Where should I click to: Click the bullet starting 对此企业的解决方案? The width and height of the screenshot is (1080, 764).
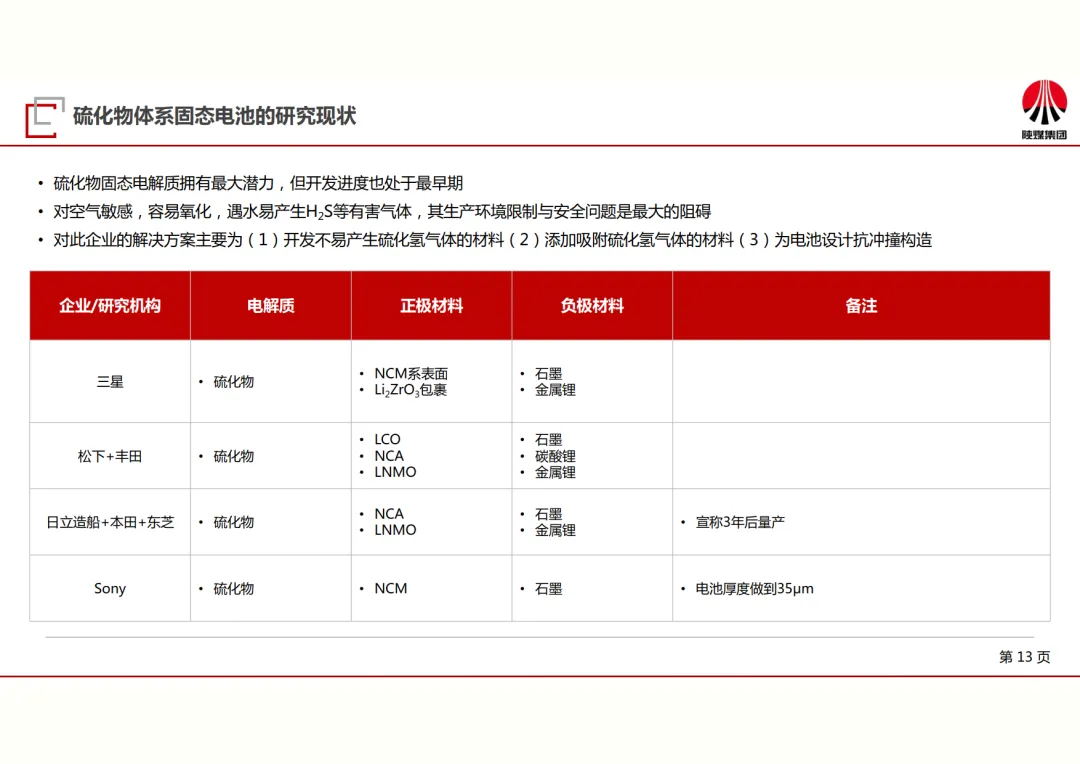click(492, 240)
